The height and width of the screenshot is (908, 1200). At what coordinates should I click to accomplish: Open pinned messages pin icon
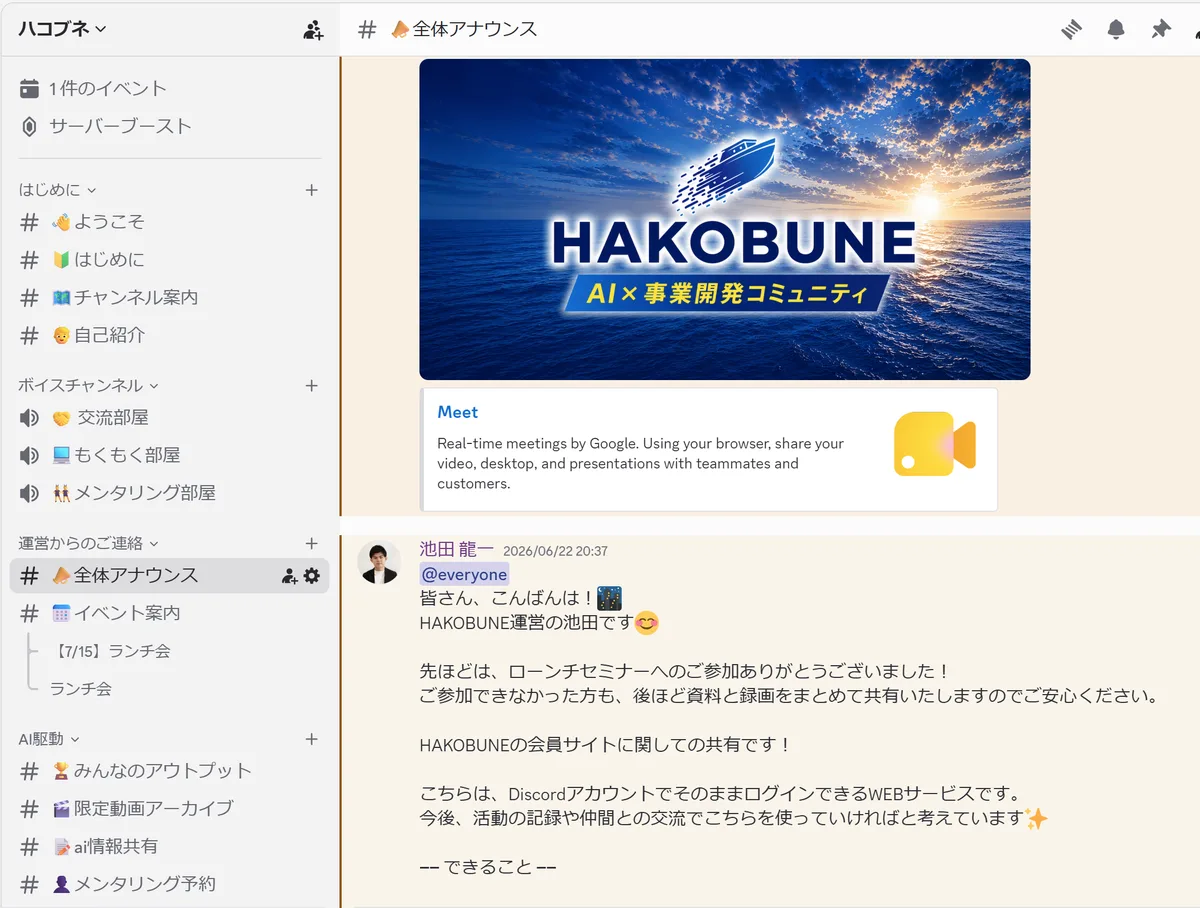tap(1161, 30)
